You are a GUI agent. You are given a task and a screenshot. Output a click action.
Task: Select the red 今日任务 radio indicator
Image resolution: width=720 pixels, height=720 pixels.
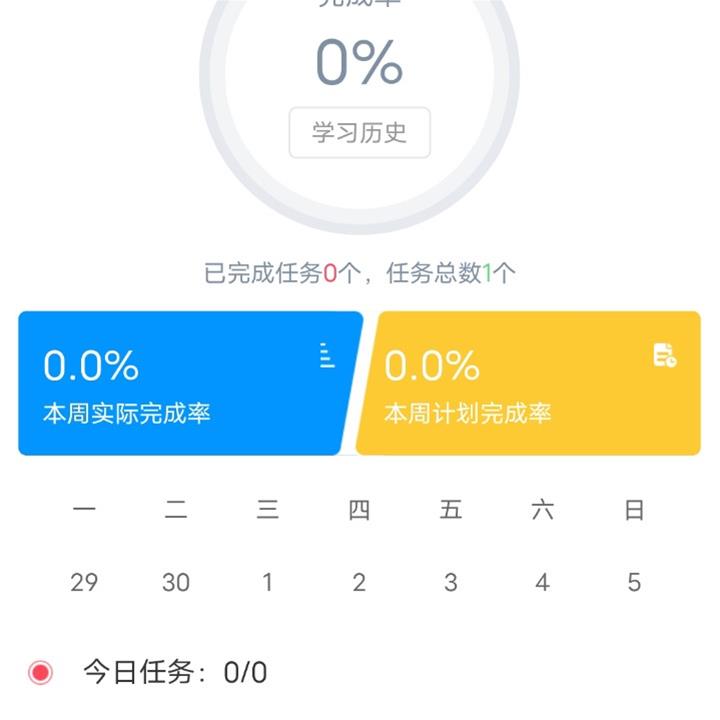pyautogui.click(x=40, y=673)
